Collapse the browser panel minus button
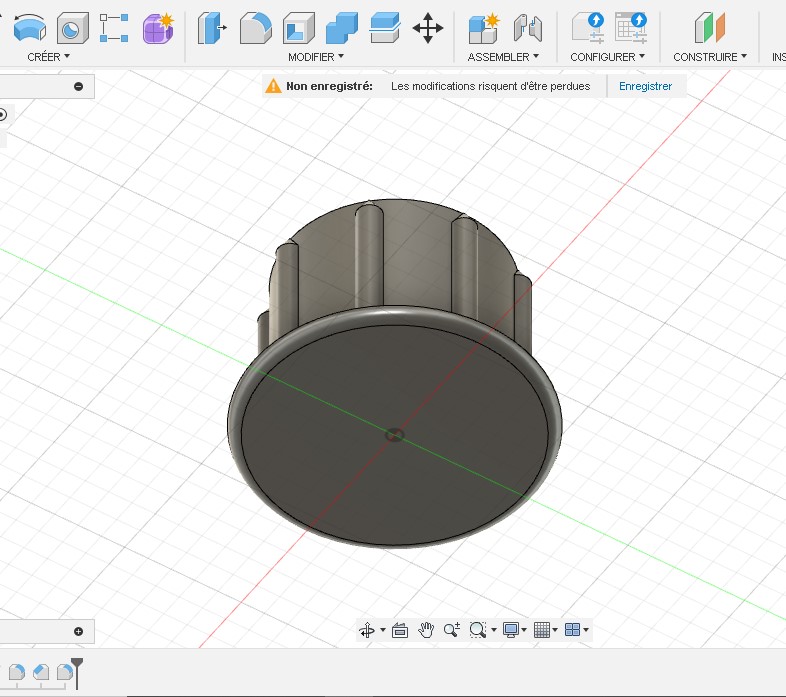Viewport: 786px width, 697px height. pyautogui.click(x=78, y=86)
